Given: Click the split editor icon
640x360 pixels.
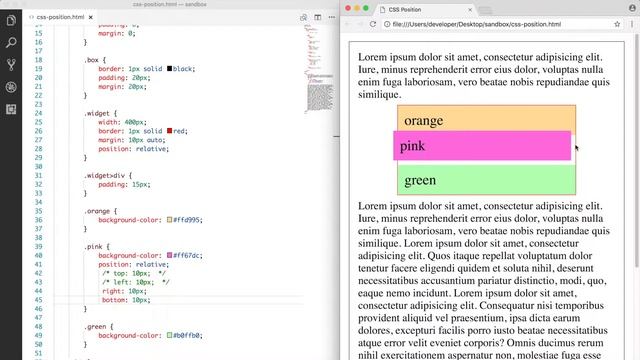Looking at the screenshot, I should pyautogui.click(x=318, y=17).
